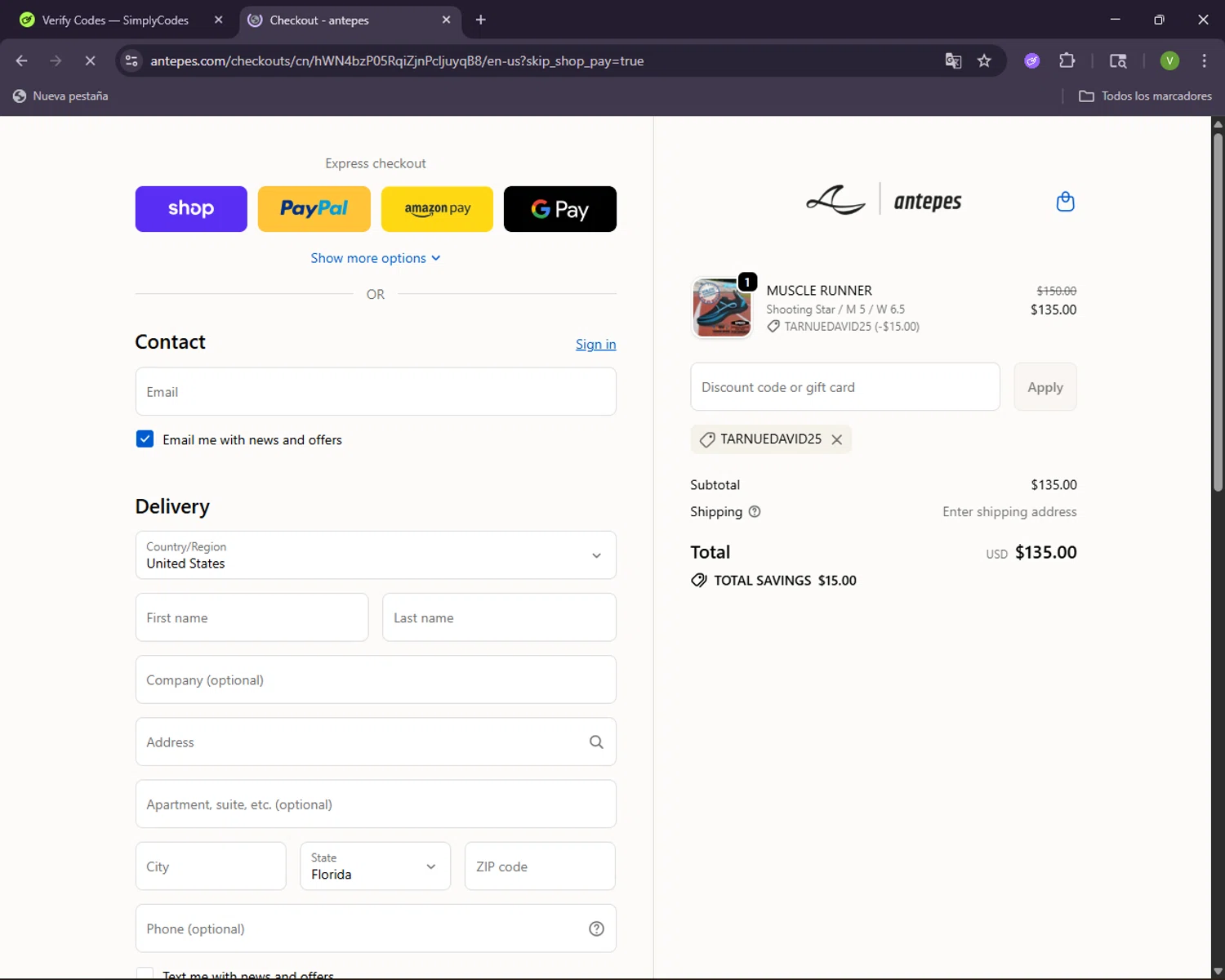Viewport: 1225px width, 980px height.
Task: Pay with Amazon Pay button
Action: 437,209
